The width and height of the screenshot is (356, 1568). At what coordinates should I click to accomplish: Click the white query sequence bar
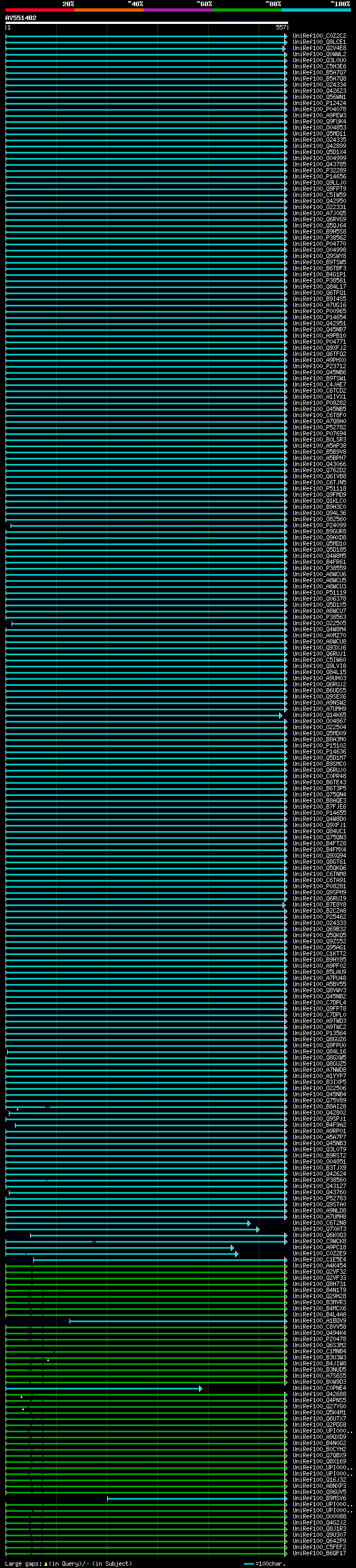[x=147, y=22]
